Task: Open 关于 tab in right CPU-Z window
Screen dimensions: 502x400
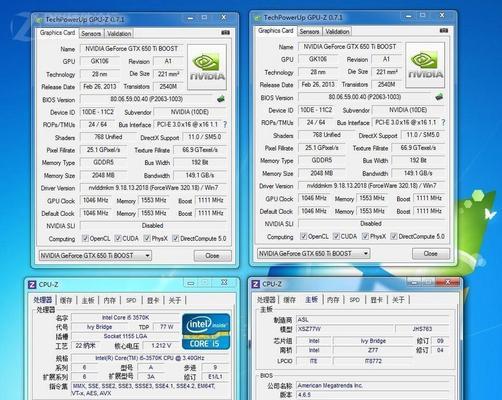Action: click(x=398, y=300)
